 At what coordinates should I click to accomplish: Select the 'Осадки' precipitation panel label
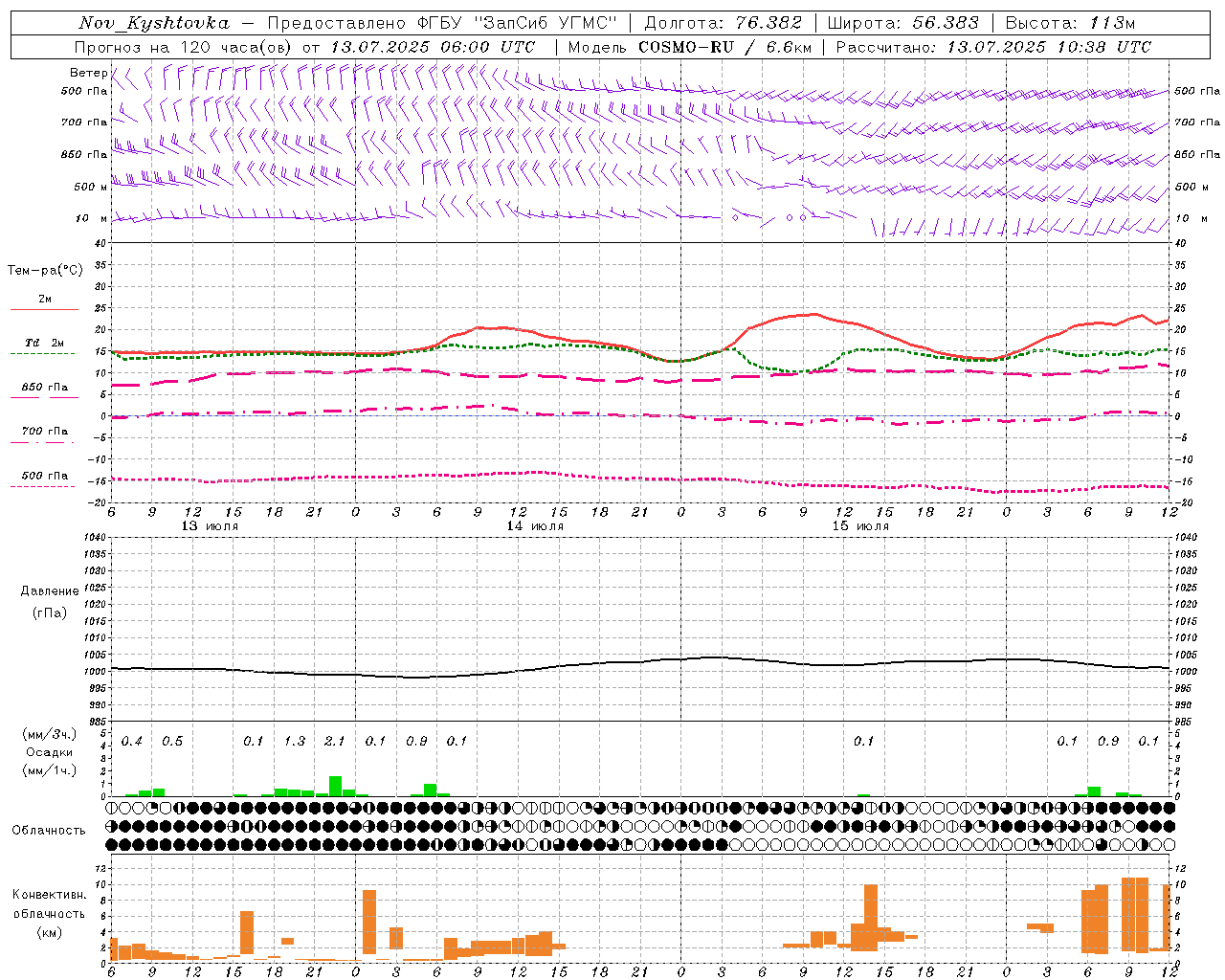coord(49,752)
